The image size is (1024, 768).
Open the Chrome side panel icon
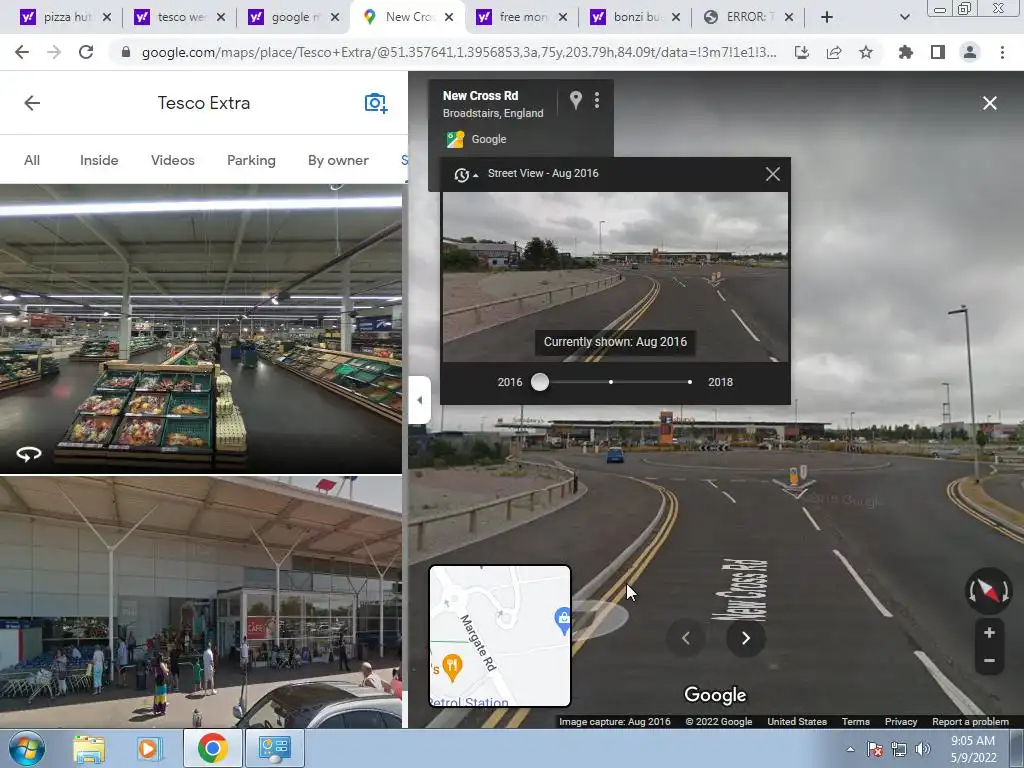938,52
